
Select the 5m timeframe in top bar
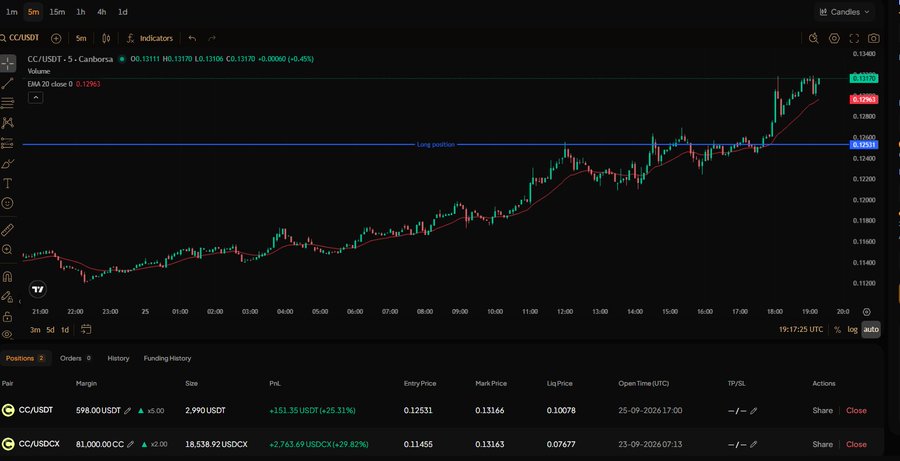point(33,12)
